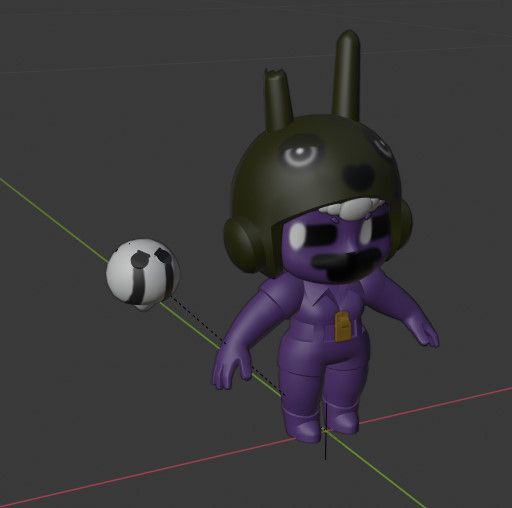This screenshot has width=512, height=508.
Task: Click the dark nose patch on helmet
Action: 359,176
